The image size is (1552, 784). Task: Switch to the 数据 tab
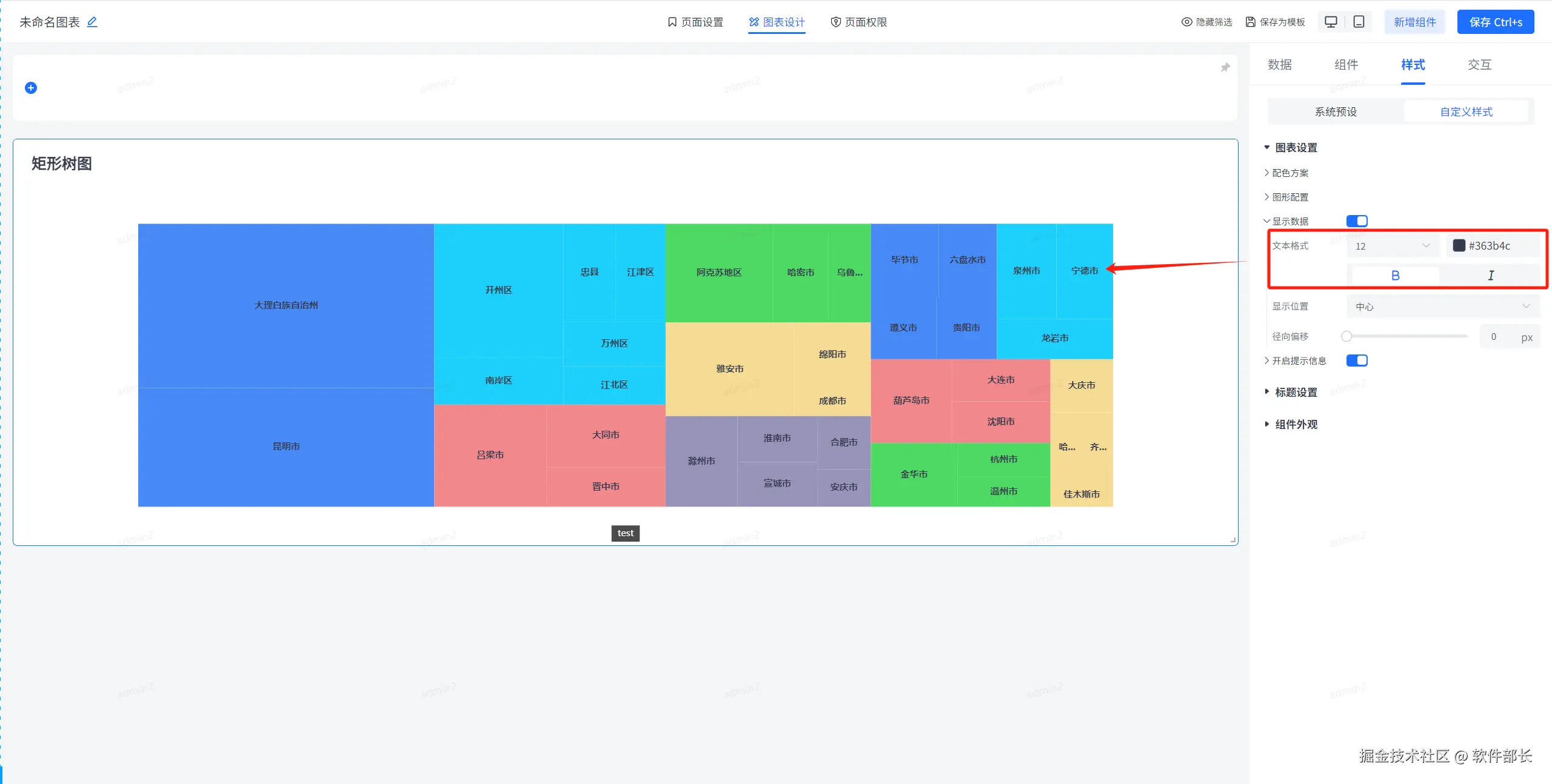point(1279,65)
